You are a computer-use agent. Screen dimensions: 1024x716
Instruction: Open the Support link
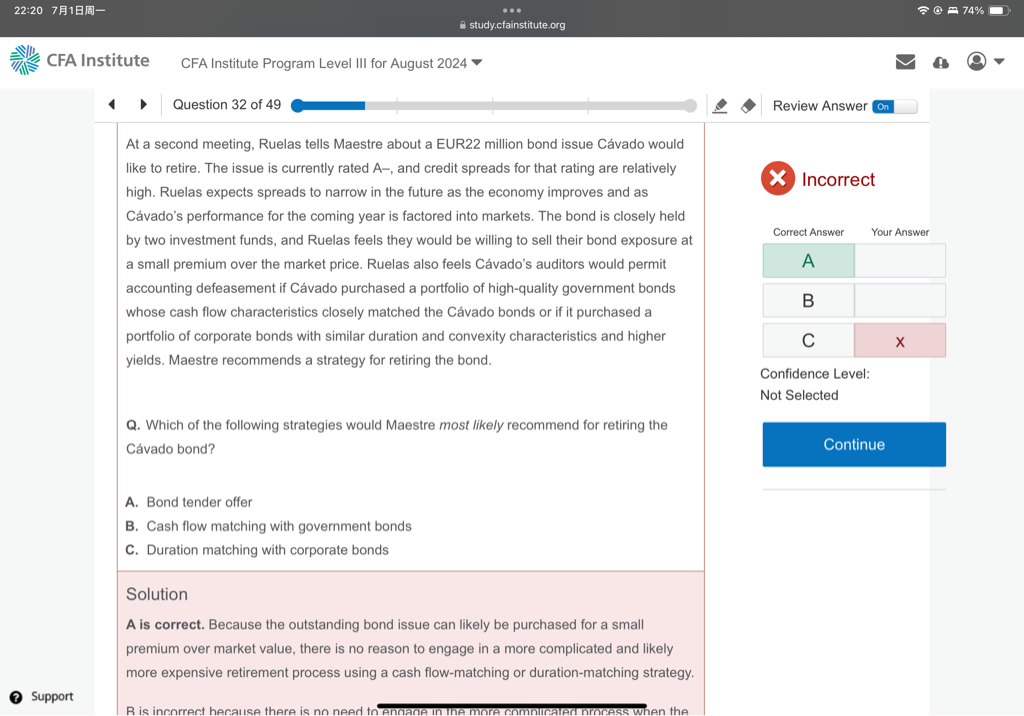click(52, 697)
